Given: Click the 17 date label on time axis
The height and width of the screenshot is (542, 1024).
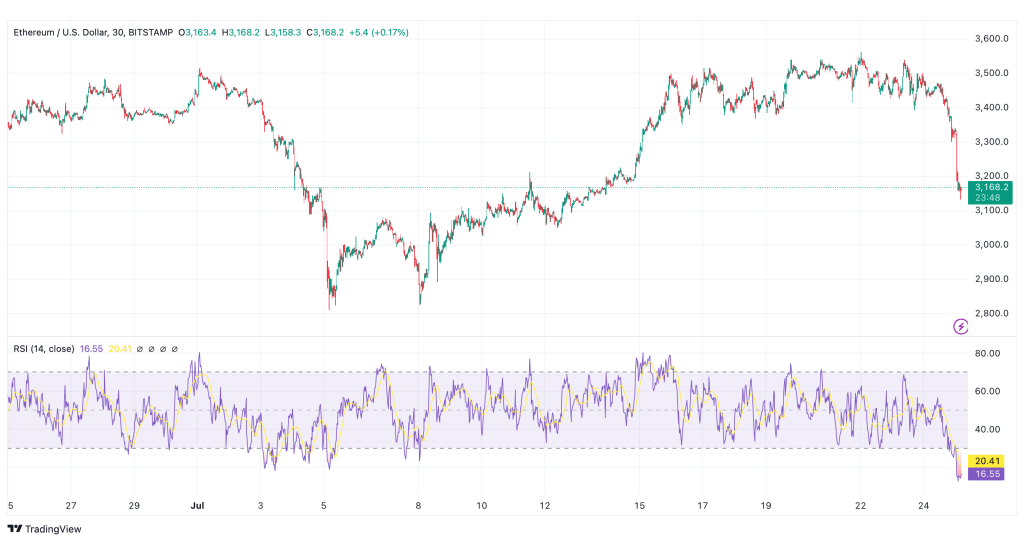Looking at the screenshot, I should coord(703,505).
